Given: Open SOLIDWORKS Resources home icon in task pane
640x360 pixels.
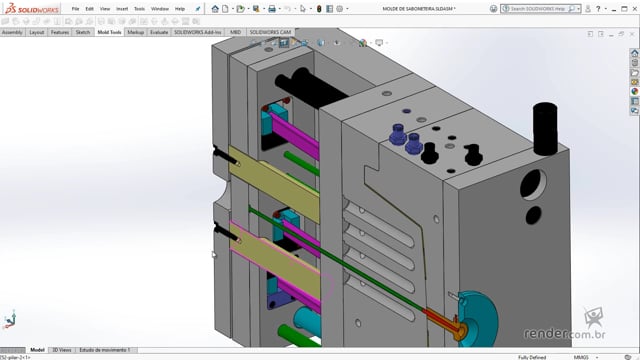Looking at the screenshot, I should pyautogui.click(x=634, y=53).
